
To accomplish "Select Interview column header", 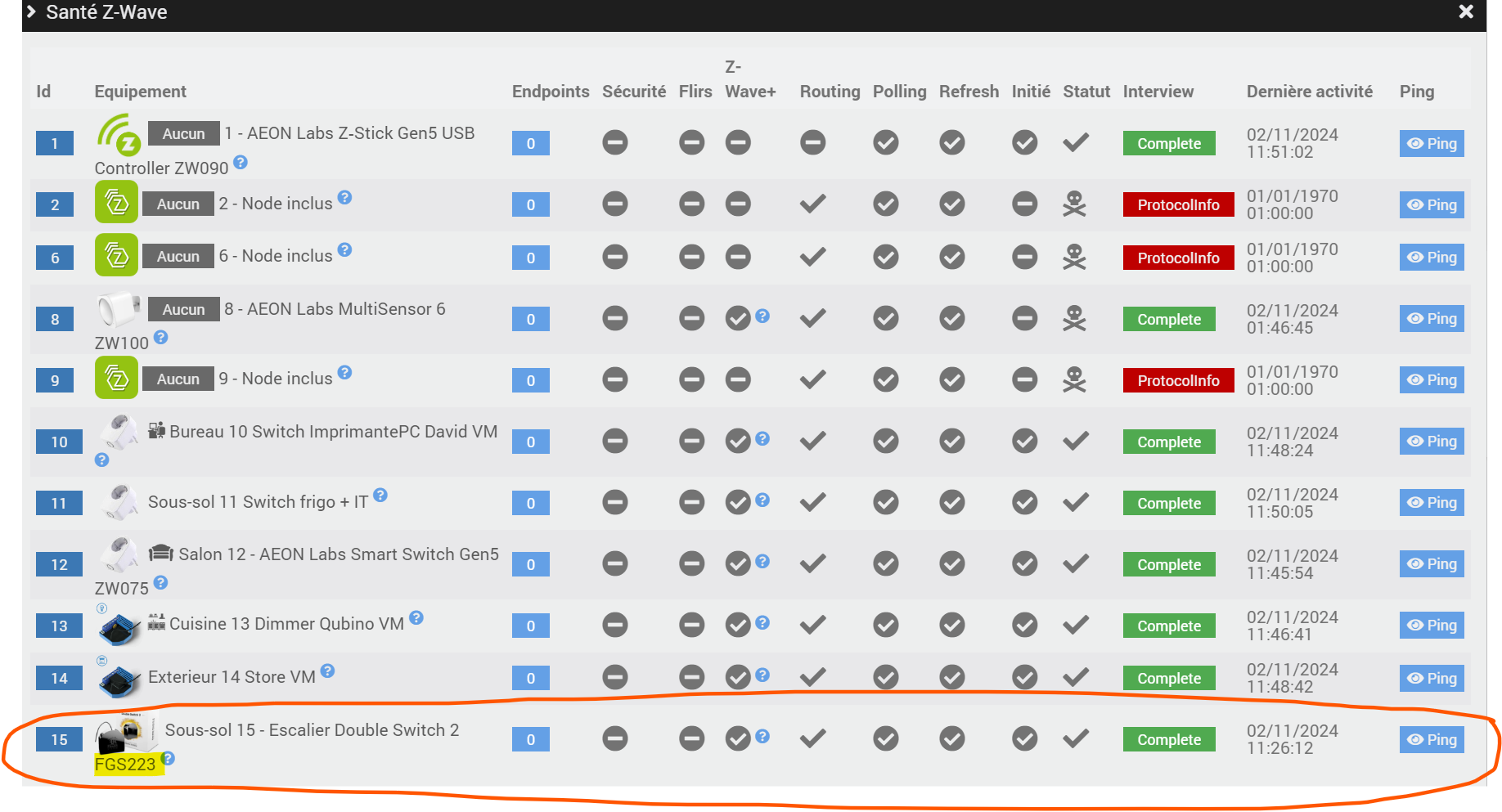I will [1158, 92].
